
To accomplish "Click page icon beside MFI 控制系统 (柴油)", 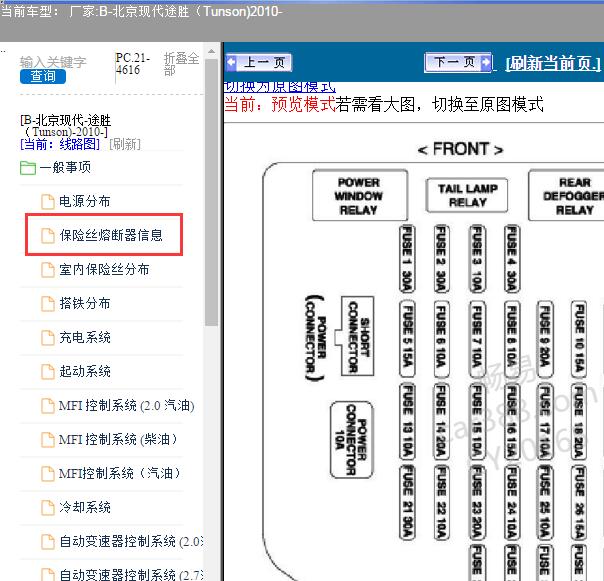I will pos(48,440).
